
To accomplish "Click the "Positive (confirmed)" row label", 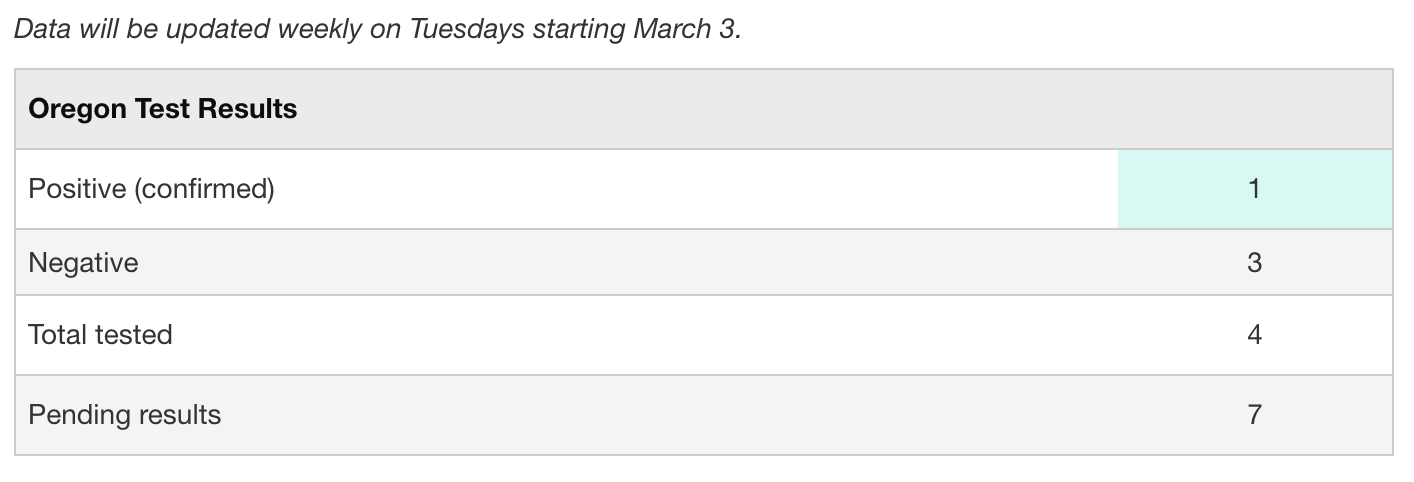I will pyautogui.click(x=151, y=188).
